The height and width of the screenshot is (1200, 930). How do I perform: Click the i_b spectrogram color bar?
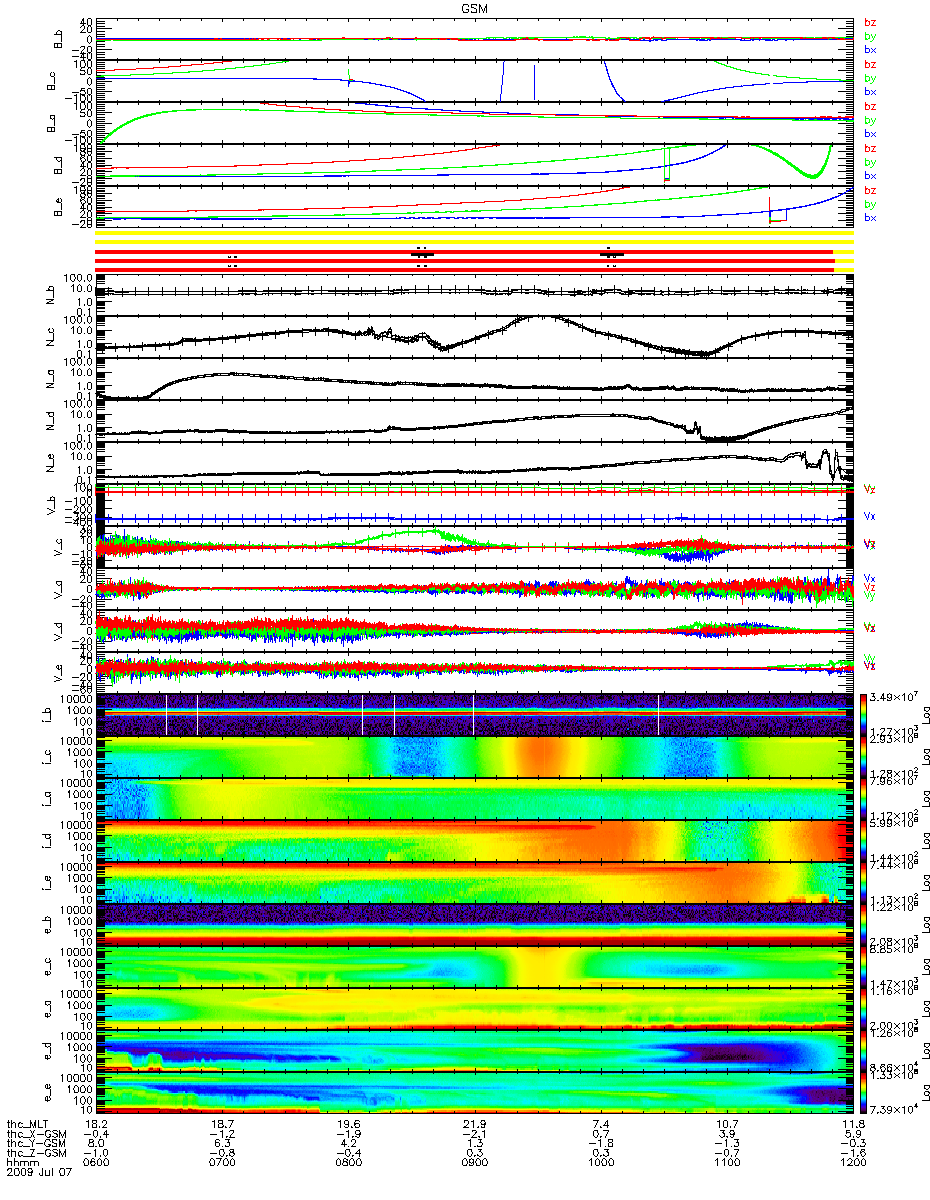[x=866, y=714]
